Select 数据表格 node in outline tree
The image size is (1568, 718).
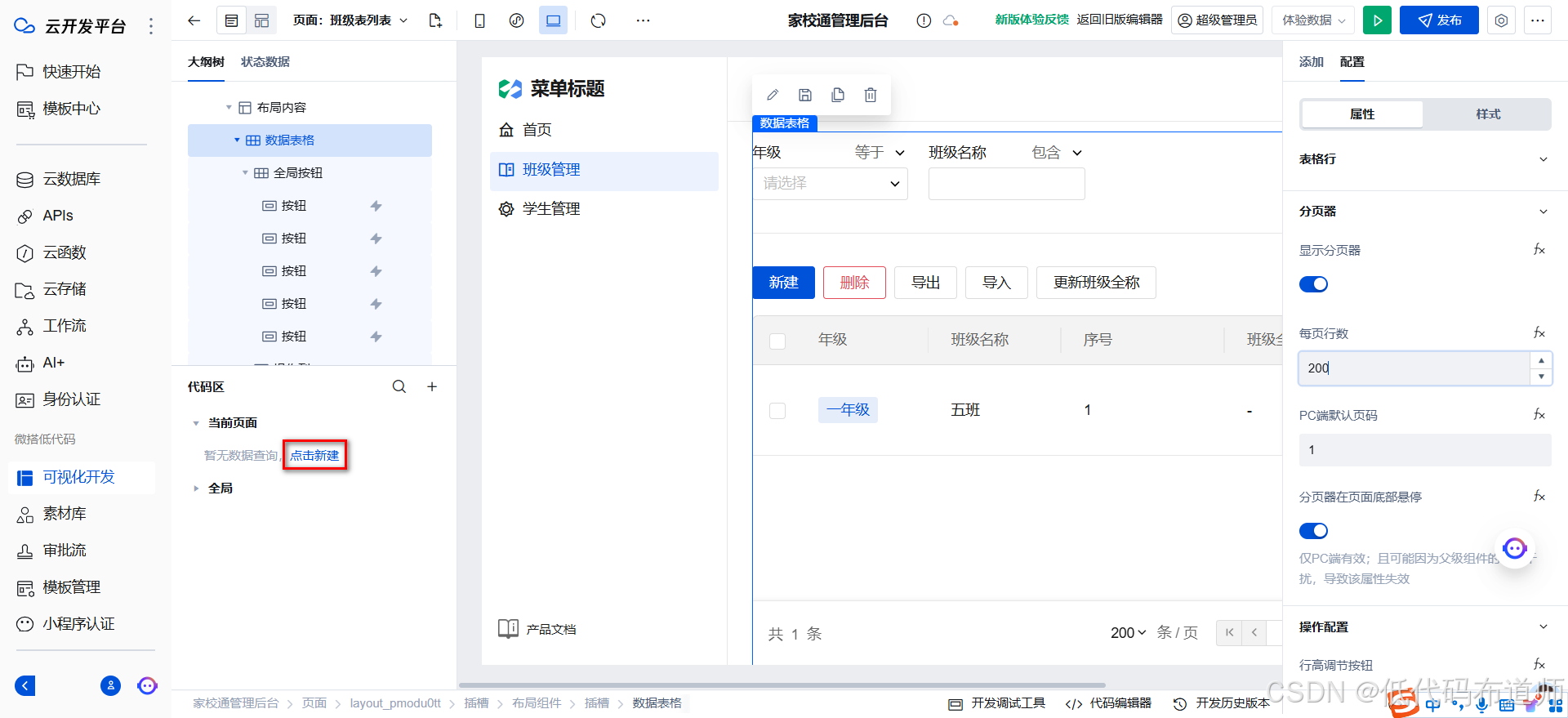(310, 140)
